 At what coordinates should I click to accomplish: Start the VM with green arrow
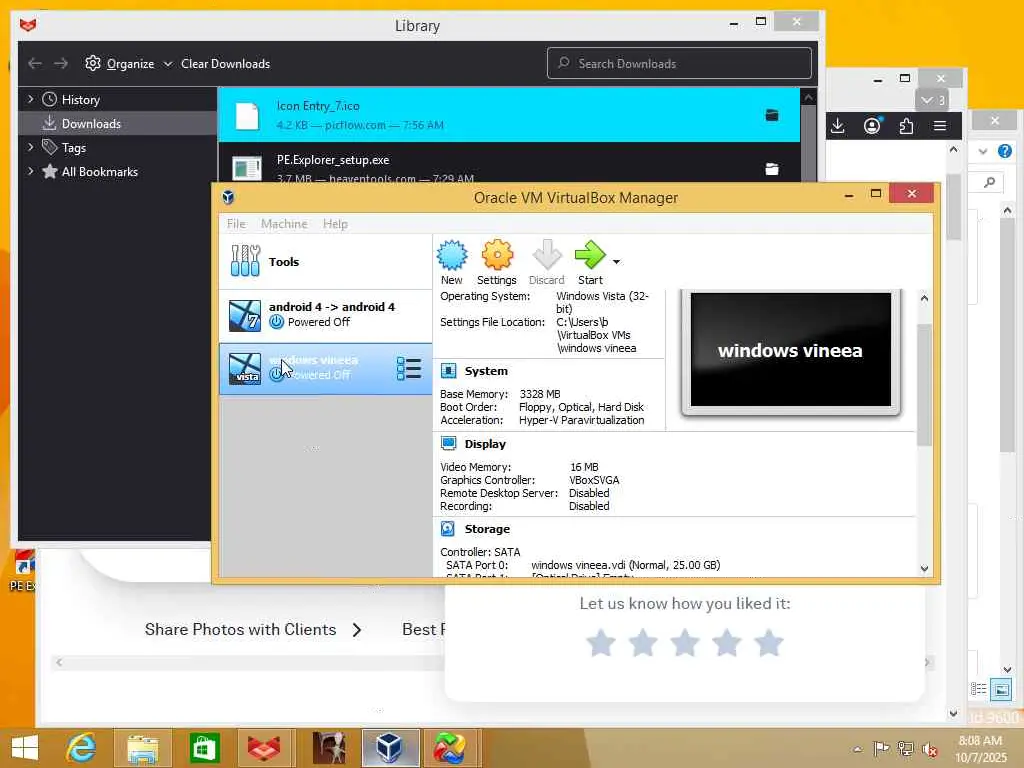[590, 255]
